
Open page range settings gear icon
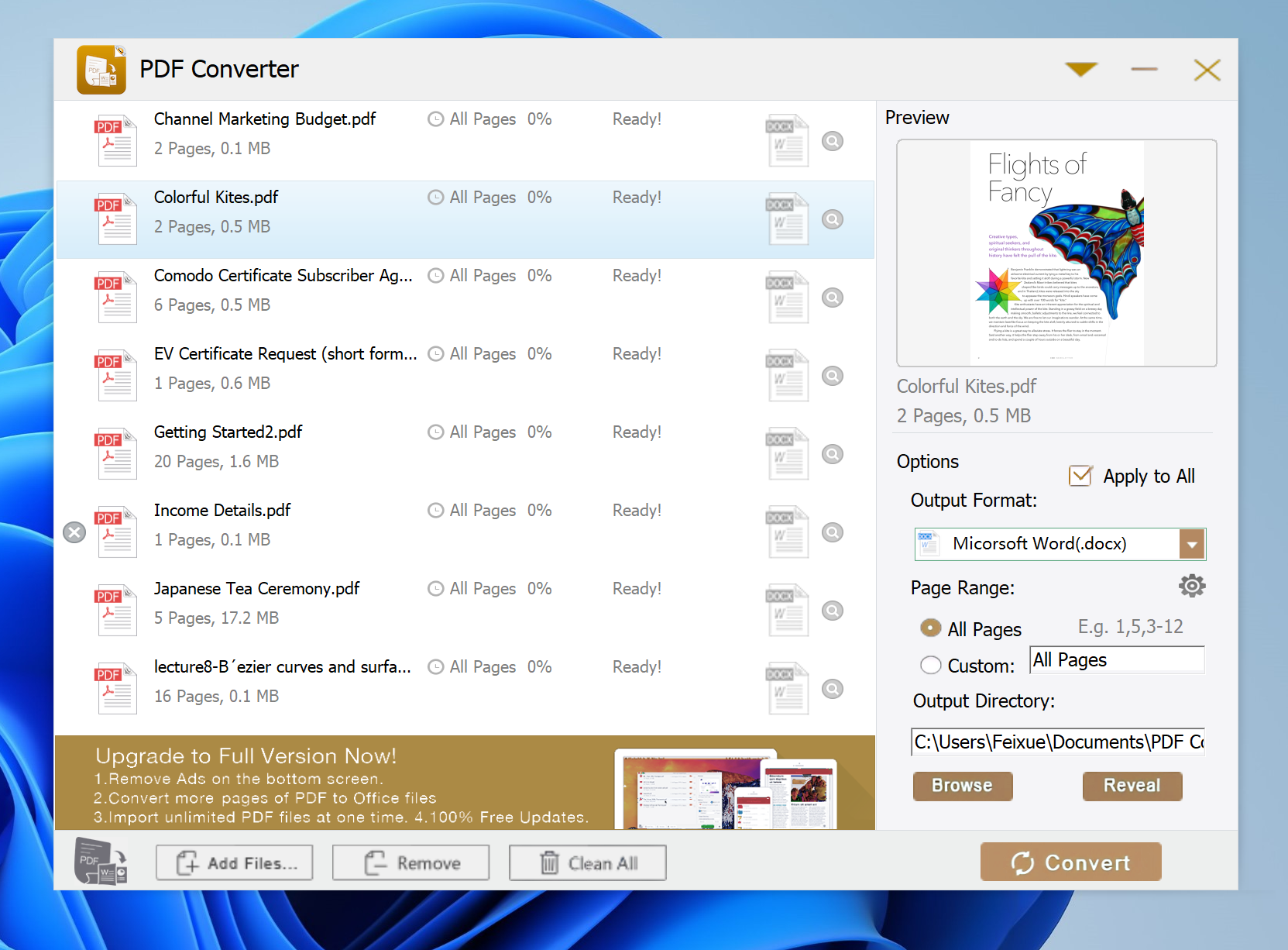point(1192,586)
